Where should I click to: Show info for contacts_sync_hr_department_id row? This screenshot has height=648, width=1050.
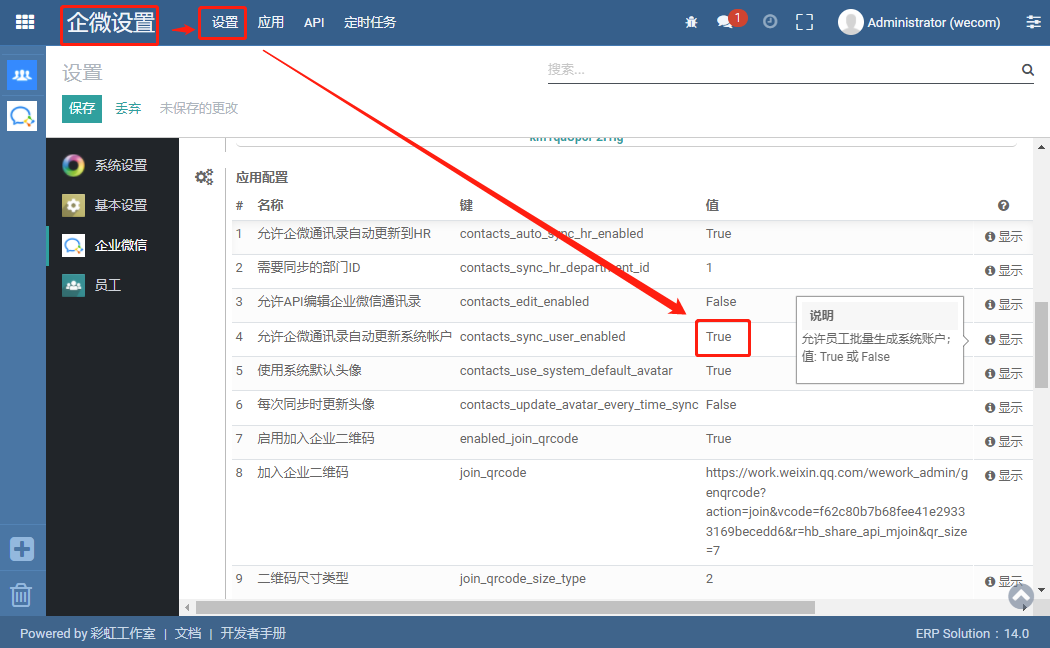pyautogui.click(x=1003, y=270)
